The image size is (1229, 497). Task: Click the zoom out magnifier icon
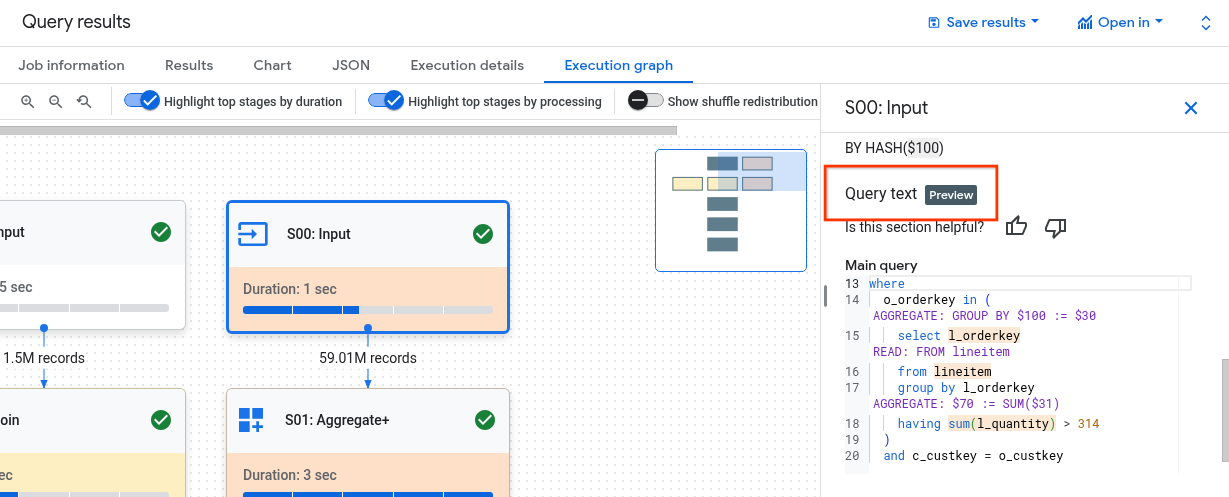(56, 101)
